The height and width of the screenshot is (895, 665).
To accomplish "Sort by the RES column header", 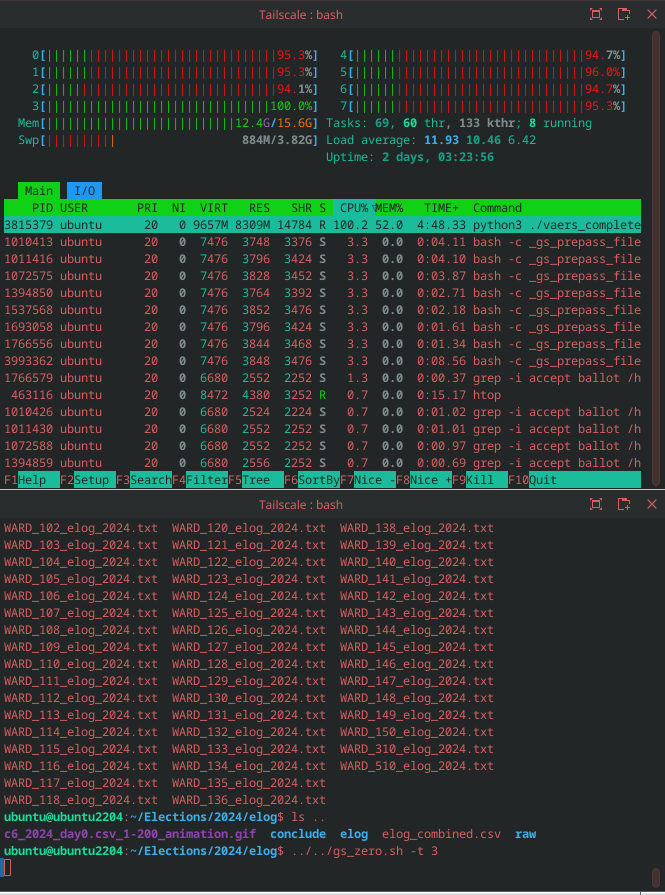I will click(259, 208).
